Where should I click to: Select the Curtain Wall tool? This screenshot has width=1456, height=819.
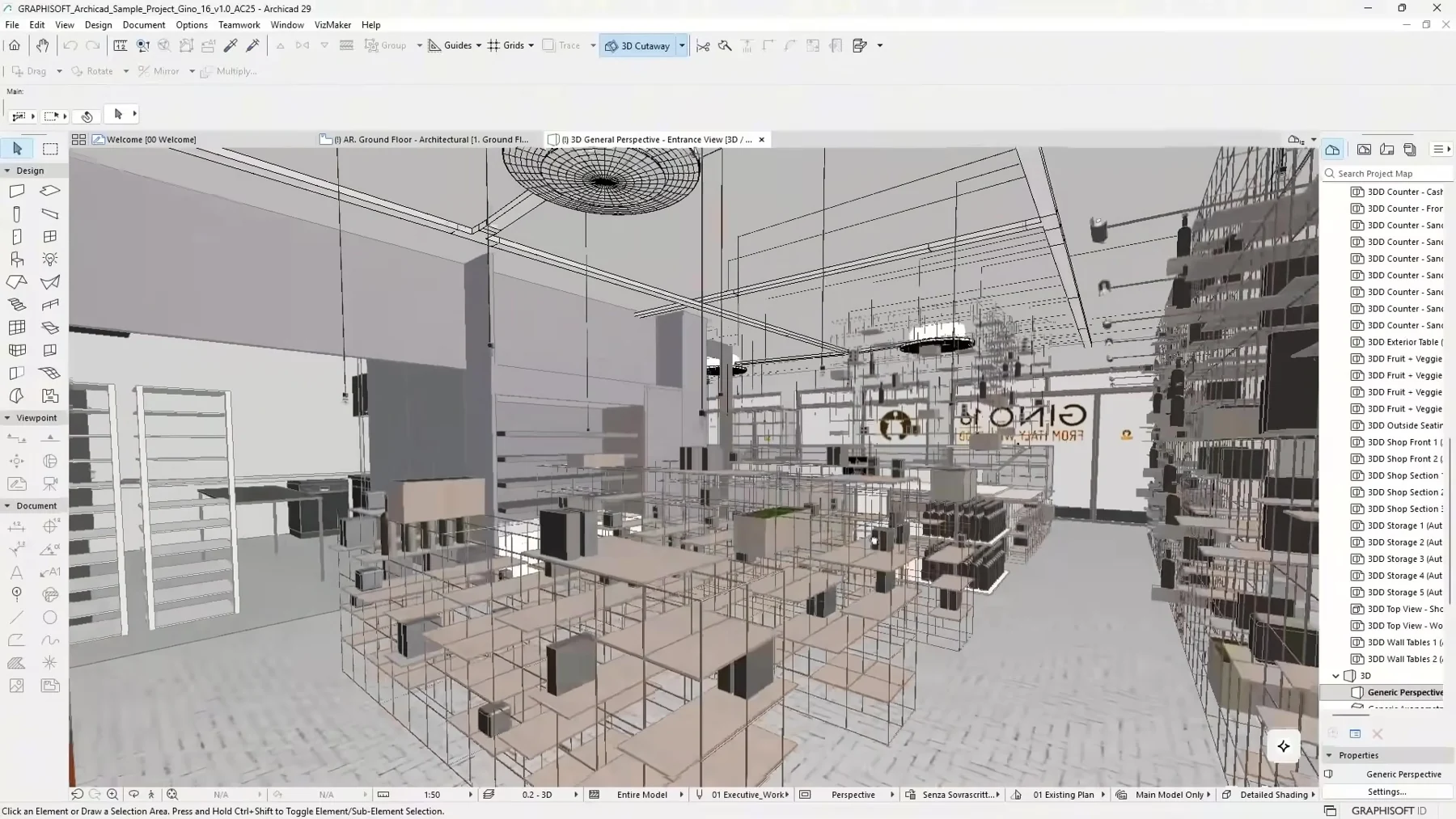coord(17,327)
